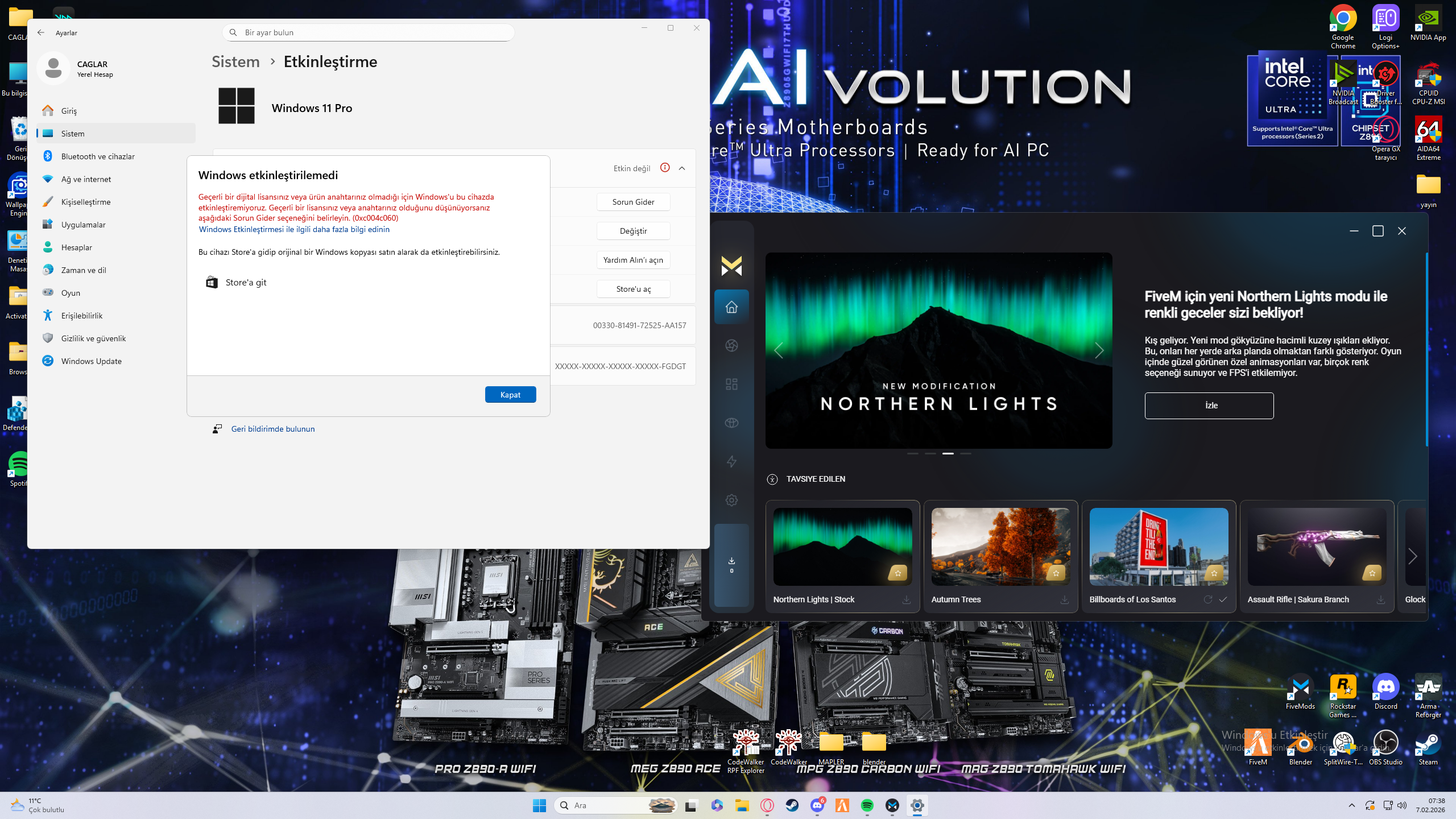The height and width of the screenshot is (819, 1456).
Task: Show next slide in FiveMods banner
Action: 1099,350
